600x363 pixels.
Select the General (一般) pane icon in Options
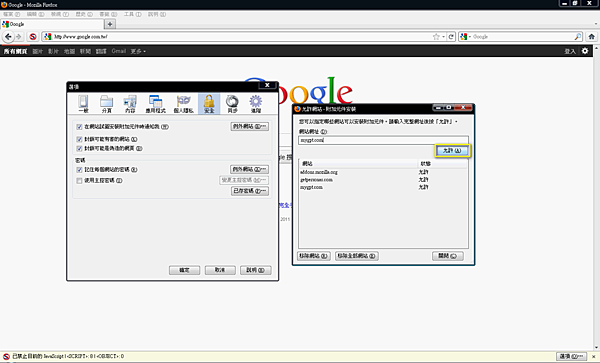pyautogui.click(x=83, y=104)
